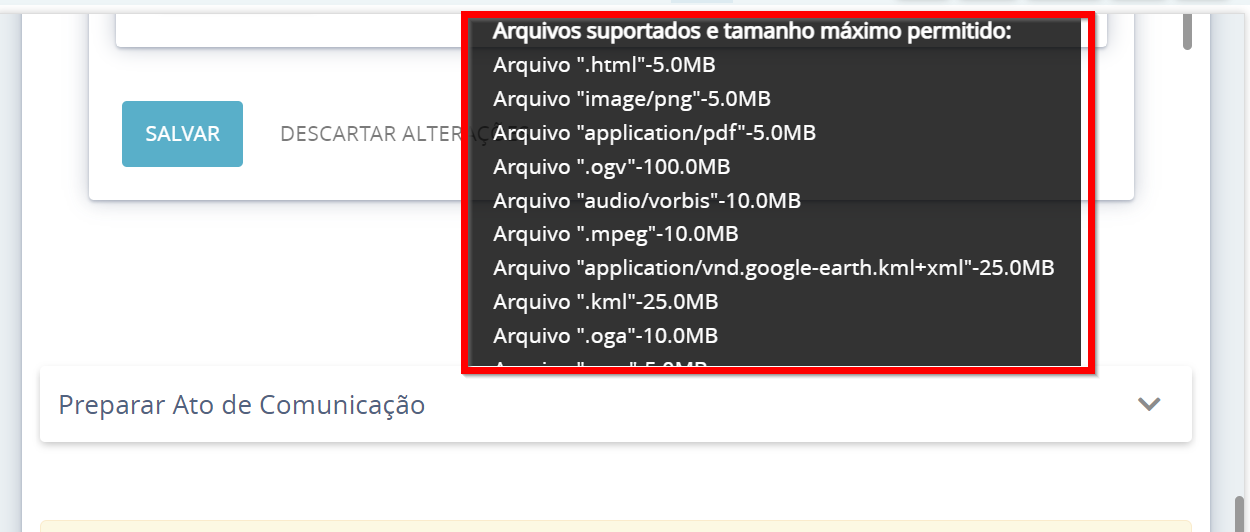This screenshot has height=532, width=1250.
Task: Click the ".mpeg"-10.0MB tooltip line
Action: click(x=615, y=234)
